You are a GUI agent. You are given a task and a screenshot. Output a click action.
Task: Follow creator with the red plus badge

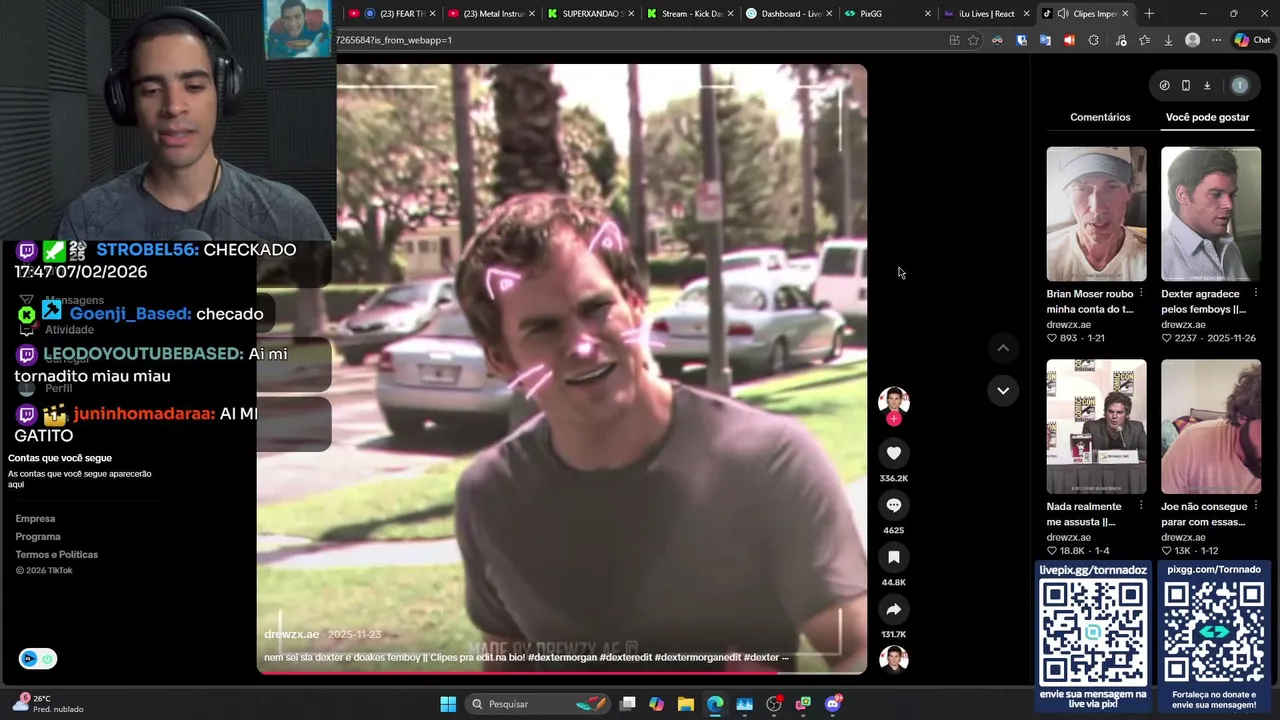(x=894, y=419)
